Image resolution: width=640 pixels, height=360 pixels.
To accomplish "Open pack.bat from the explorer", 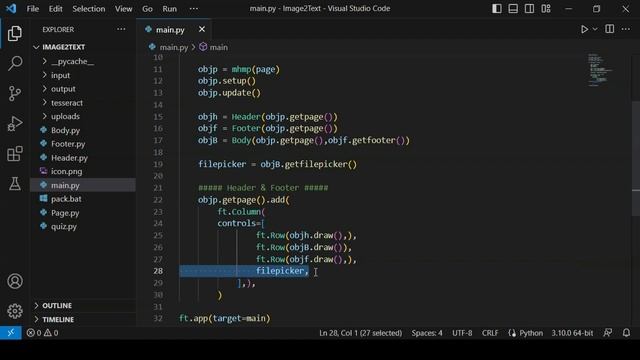I will [x=83, y=199].
